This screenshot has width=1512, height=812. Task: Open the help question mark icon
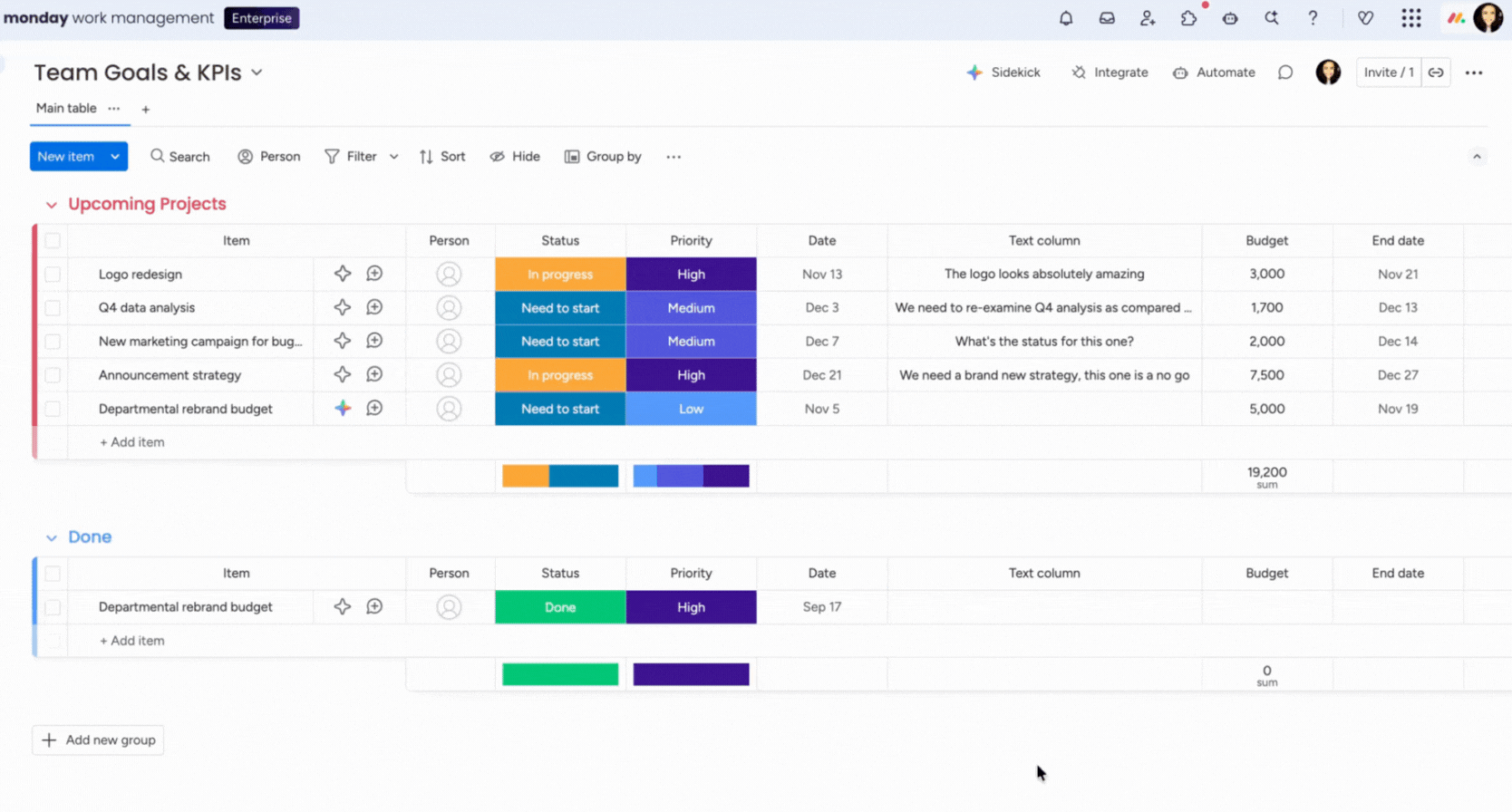click(x=1313, y=18)
